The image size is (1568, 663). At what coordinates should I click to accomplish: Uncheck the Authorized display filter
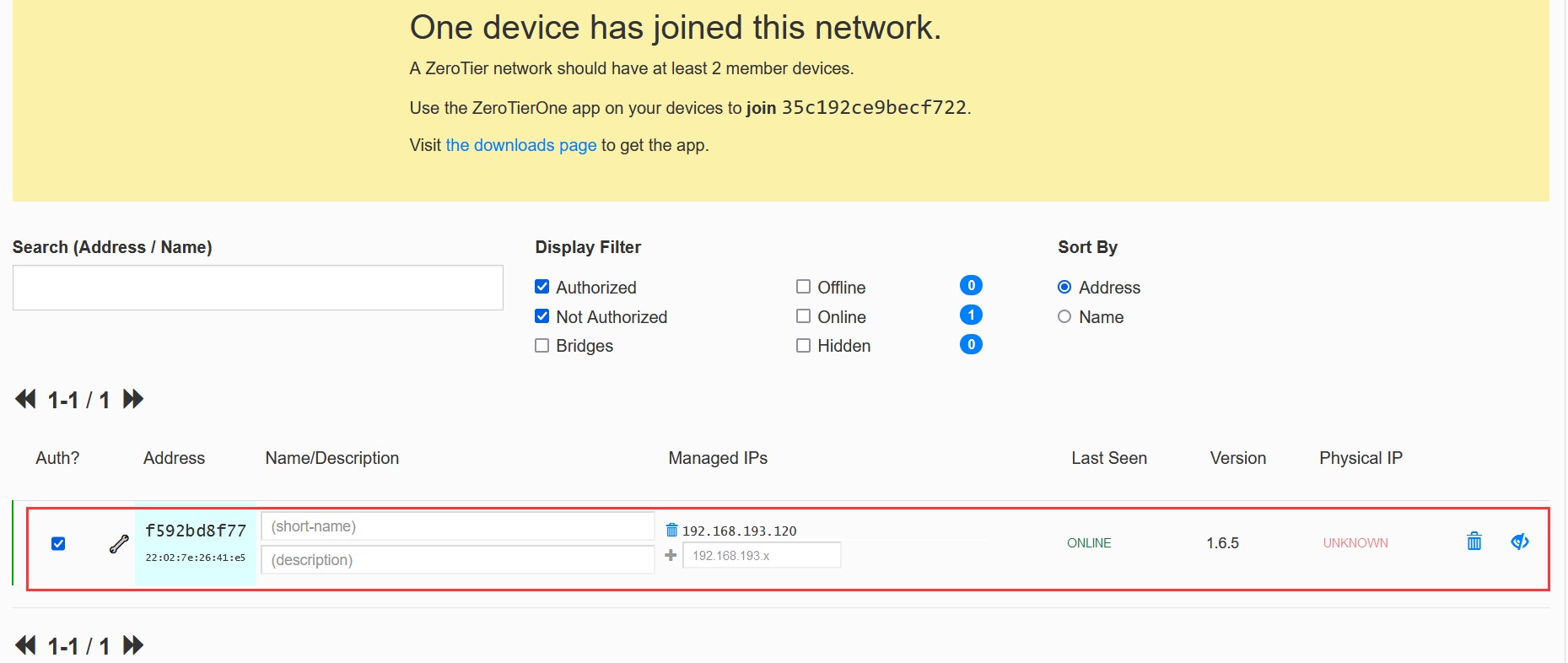click(542, 287)
